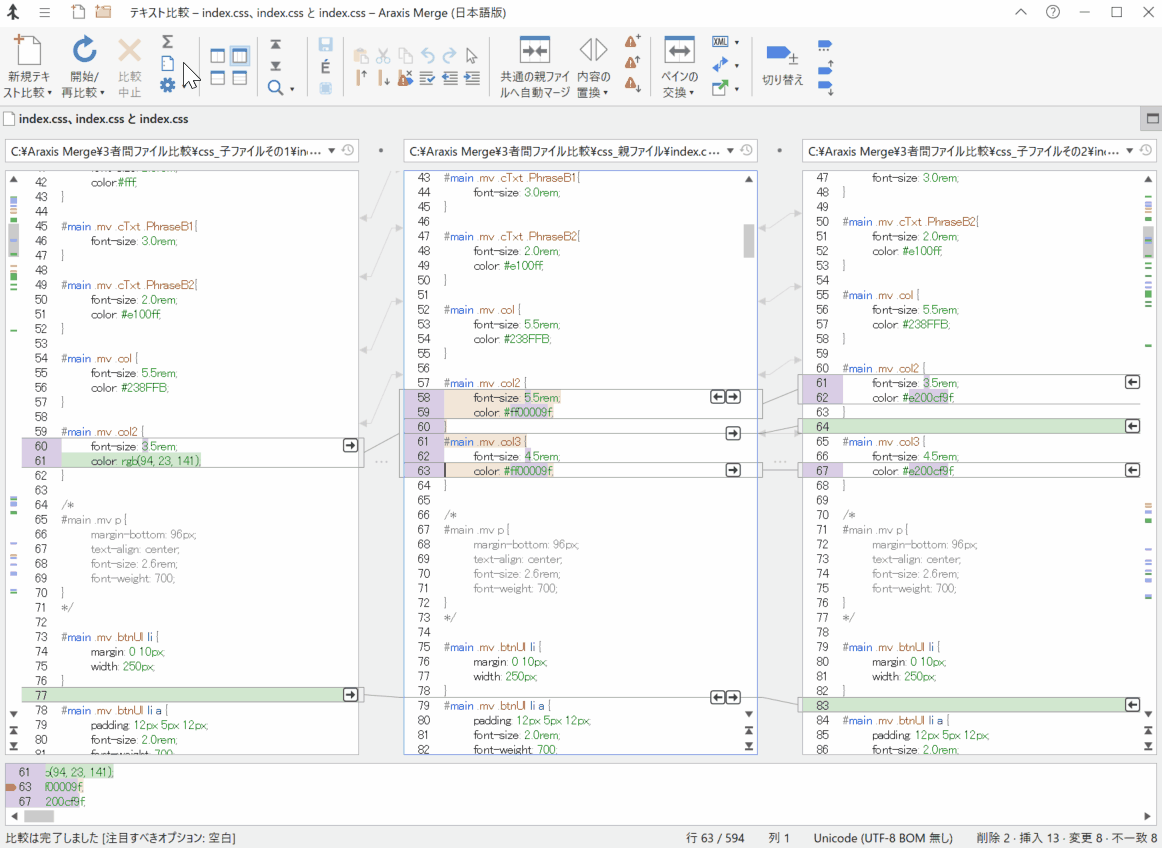Click the 切り替え bookmark toggle icon

[x=781, y=53]
